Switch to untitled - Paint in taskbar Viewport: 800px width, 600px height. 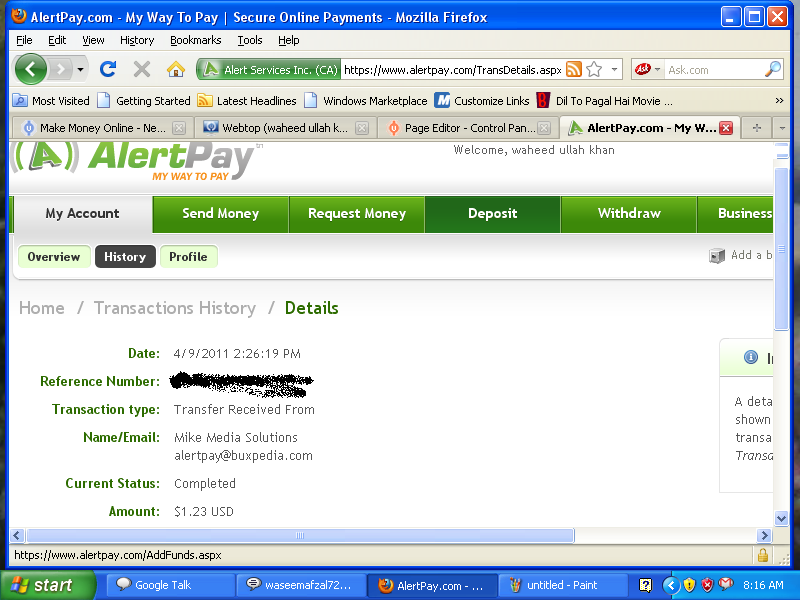563,585
